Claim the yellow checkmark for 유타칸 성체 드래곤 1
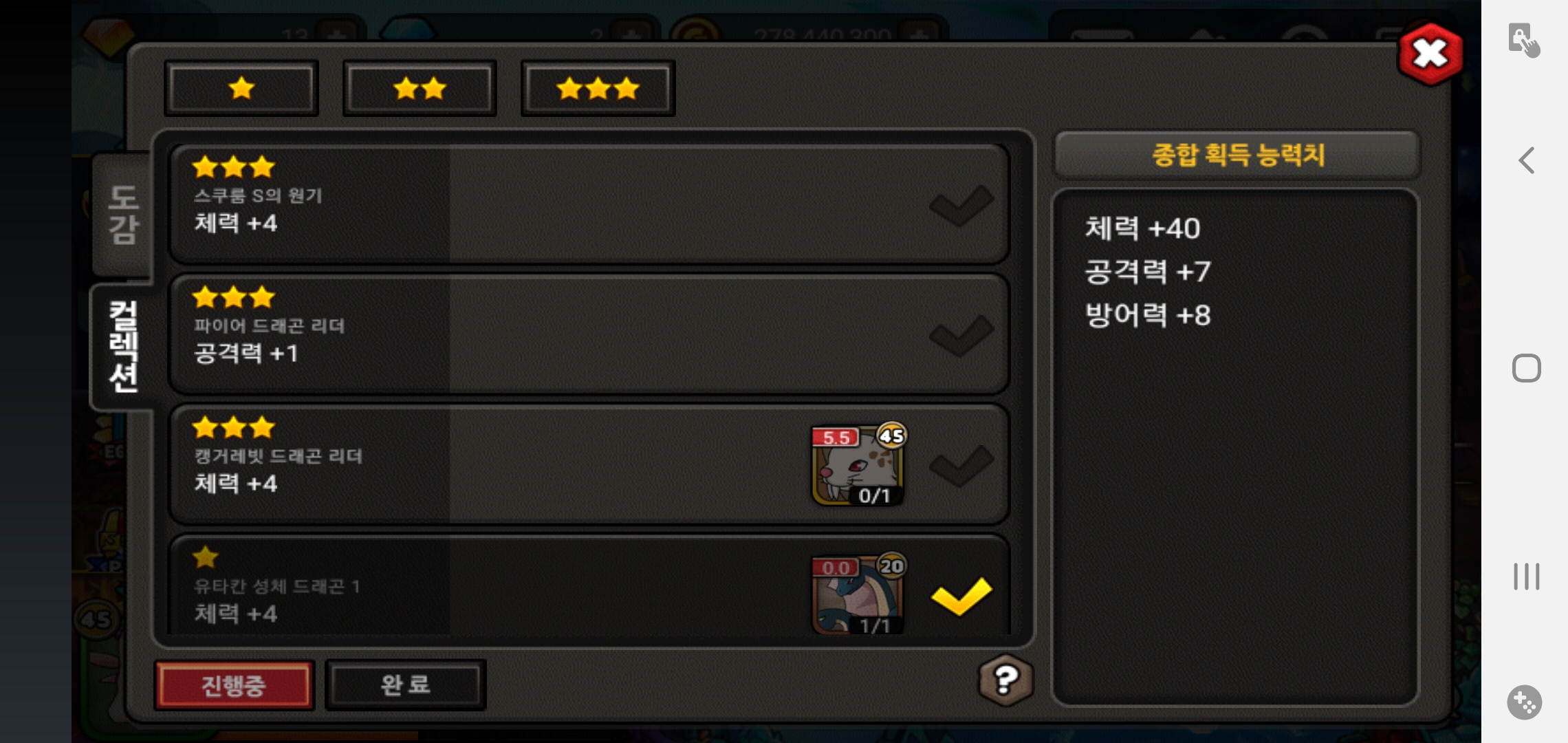Screen dimensions: 1568x743 (x=961, y=596)
